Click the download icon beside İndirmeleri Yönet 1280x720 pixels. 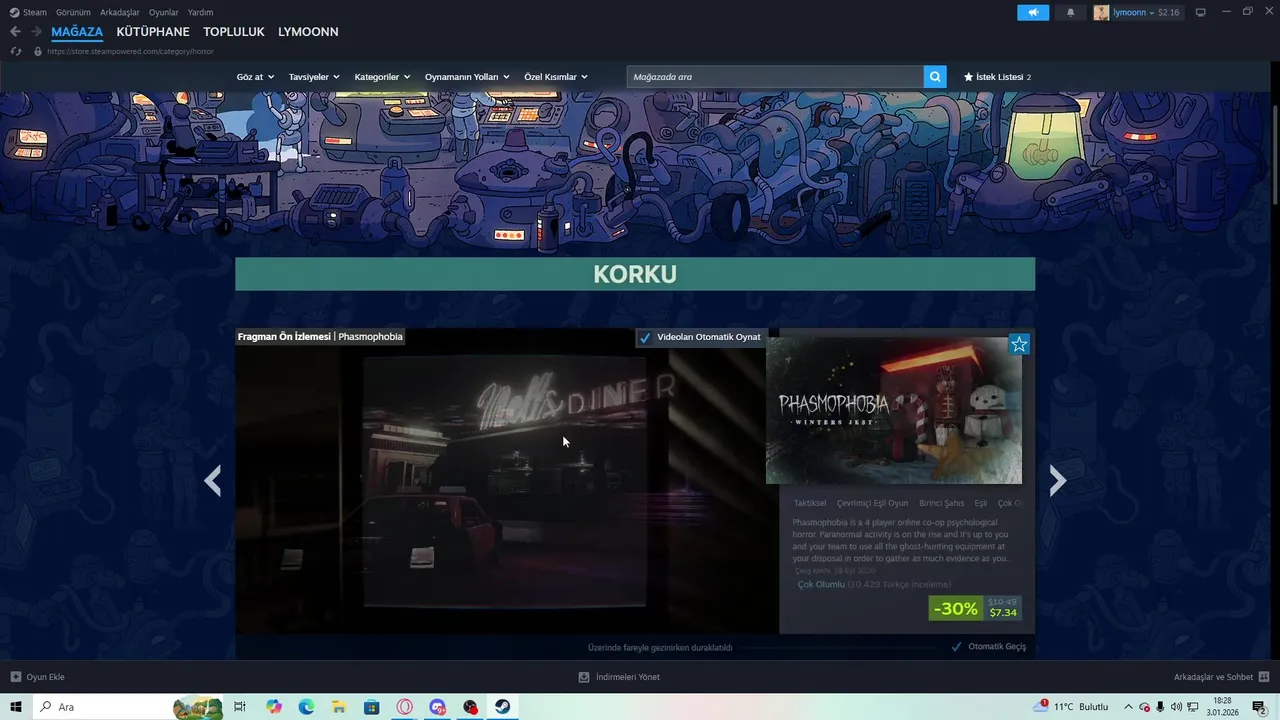(x=584, y=677)
